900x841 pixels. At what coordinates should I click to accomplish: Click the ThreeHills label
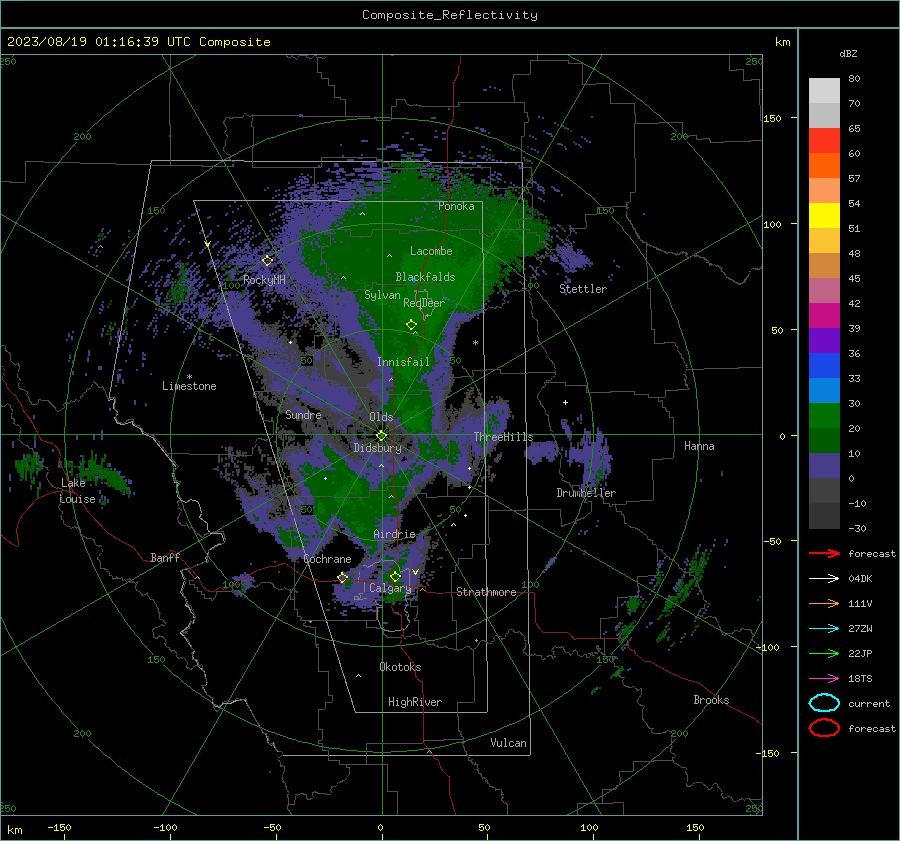pyautogui.click(x=503, y=437)
